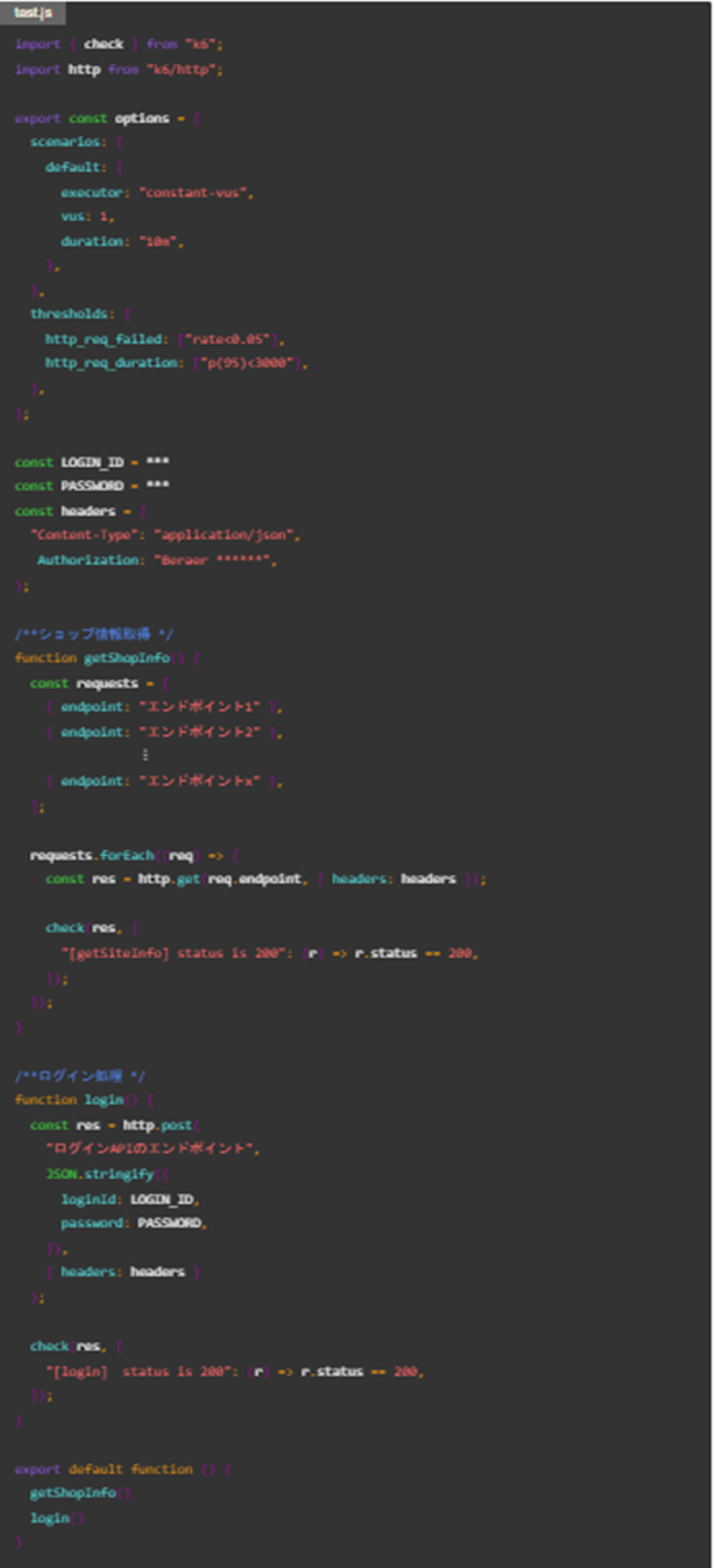714x1568 pixels.
Task: Click the 'const PASSWORD' declaration
Action: (92, 486)
